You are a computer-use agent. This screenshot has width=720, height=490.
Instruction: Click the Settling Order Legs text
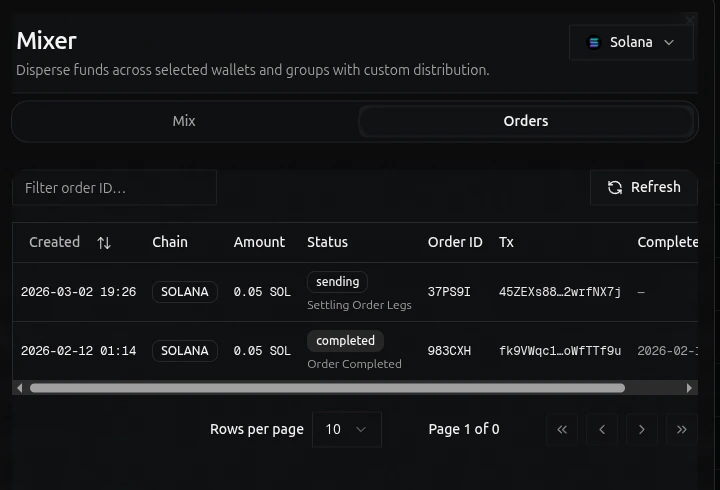coord(359,305)
